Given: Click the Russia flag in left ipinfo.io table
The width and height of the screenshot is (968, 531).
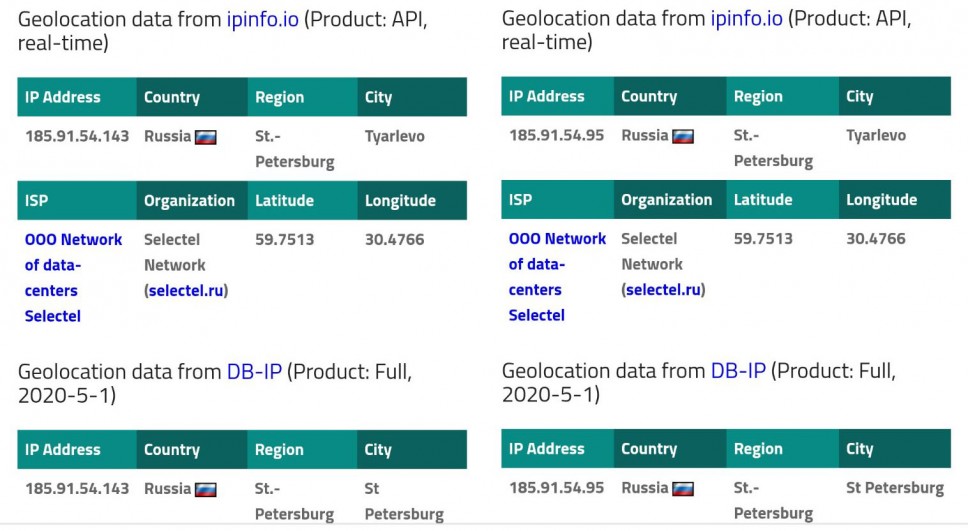Looking at the screenshot, I should (205, 137).
